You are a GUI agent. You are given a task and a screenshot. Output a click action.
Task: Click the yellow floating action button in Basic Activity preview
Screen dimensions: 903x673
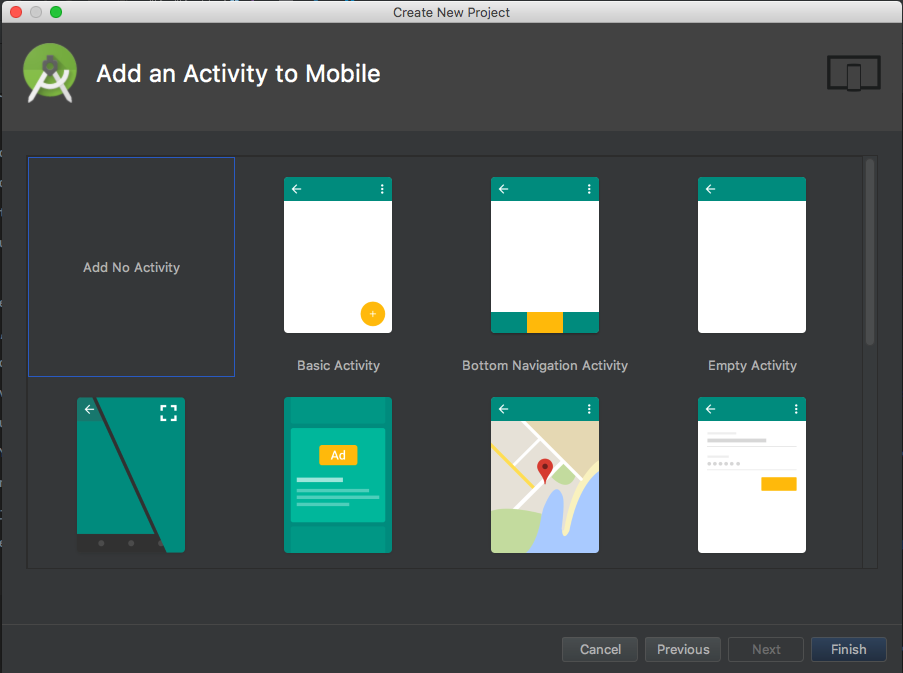click(x=373, y=313)
